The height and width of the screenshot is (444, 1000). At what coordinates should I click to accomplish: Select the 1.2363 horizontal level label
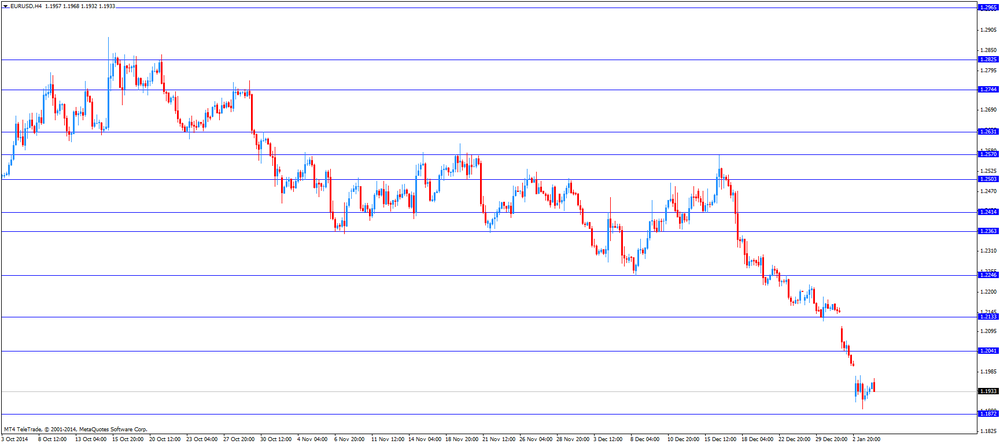(987, 231)
